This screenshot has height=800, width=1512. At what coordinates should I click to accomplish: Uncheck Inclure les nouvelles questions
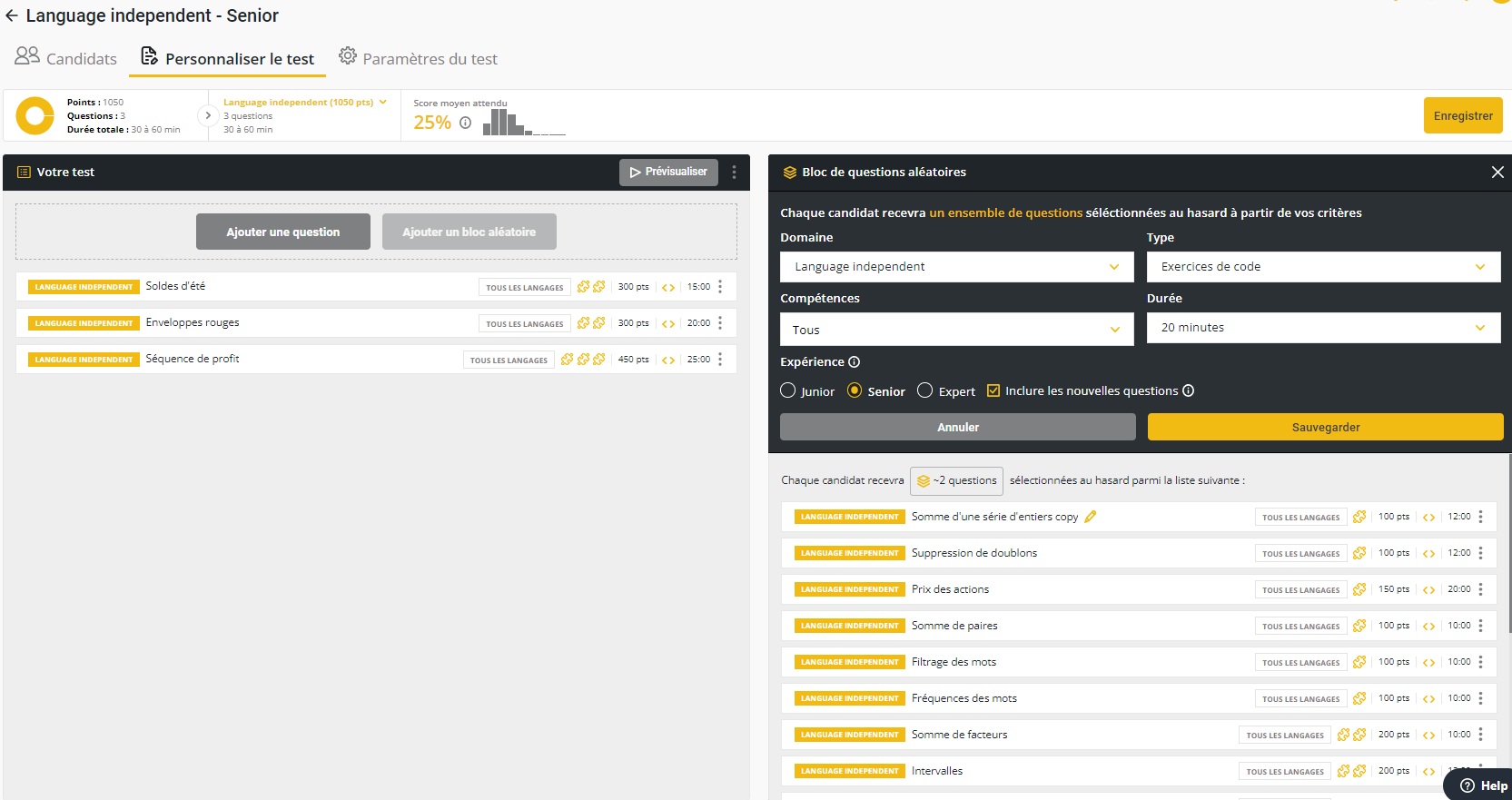point(993,390)
